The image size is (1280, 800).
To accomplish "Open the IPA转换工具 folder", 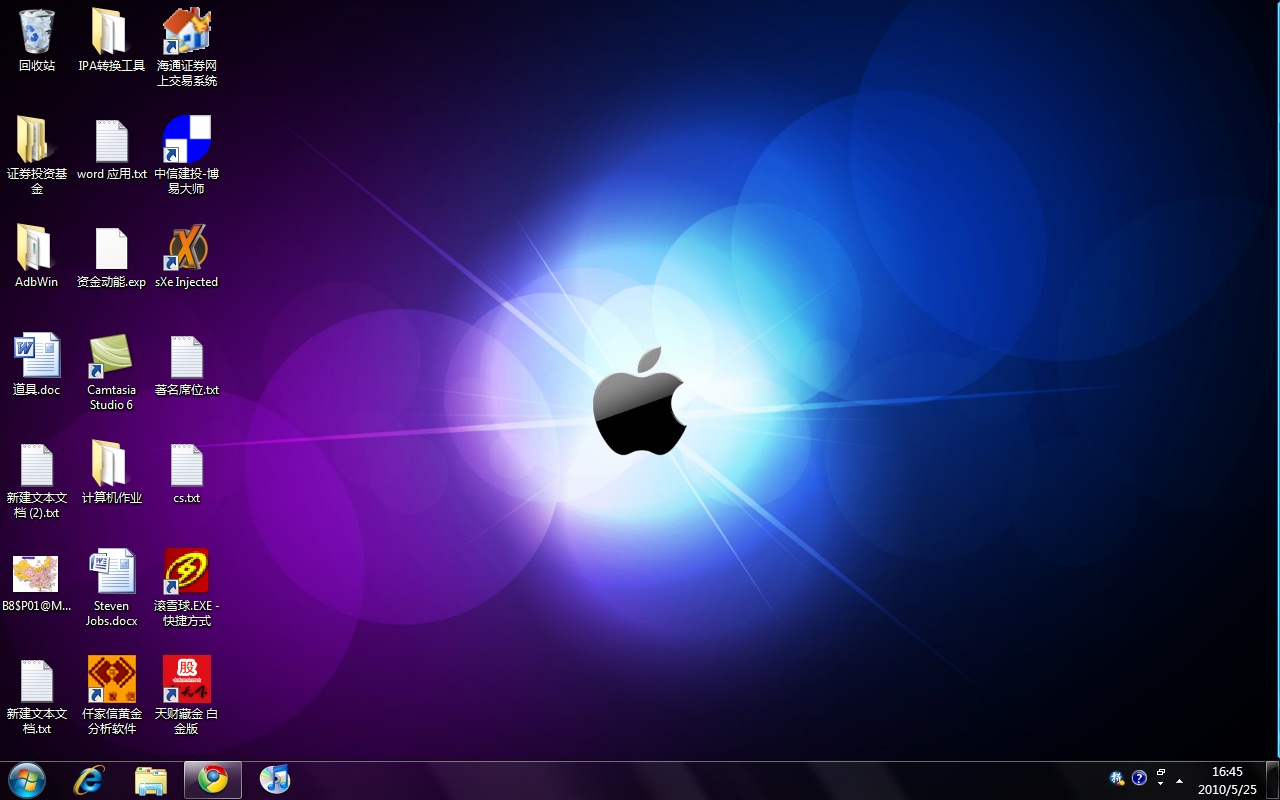I will pos(112,40).
